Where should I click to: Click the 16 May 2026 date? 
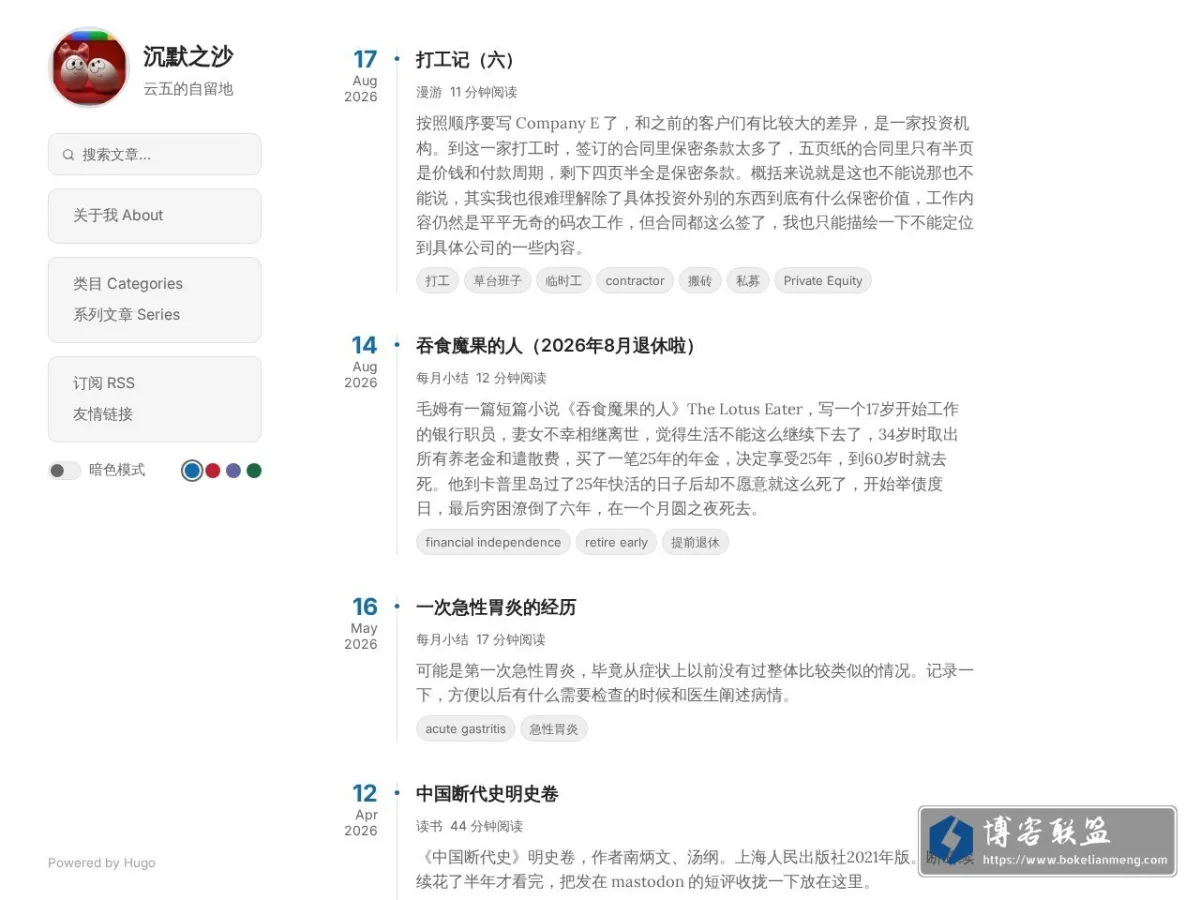(362, 624)
